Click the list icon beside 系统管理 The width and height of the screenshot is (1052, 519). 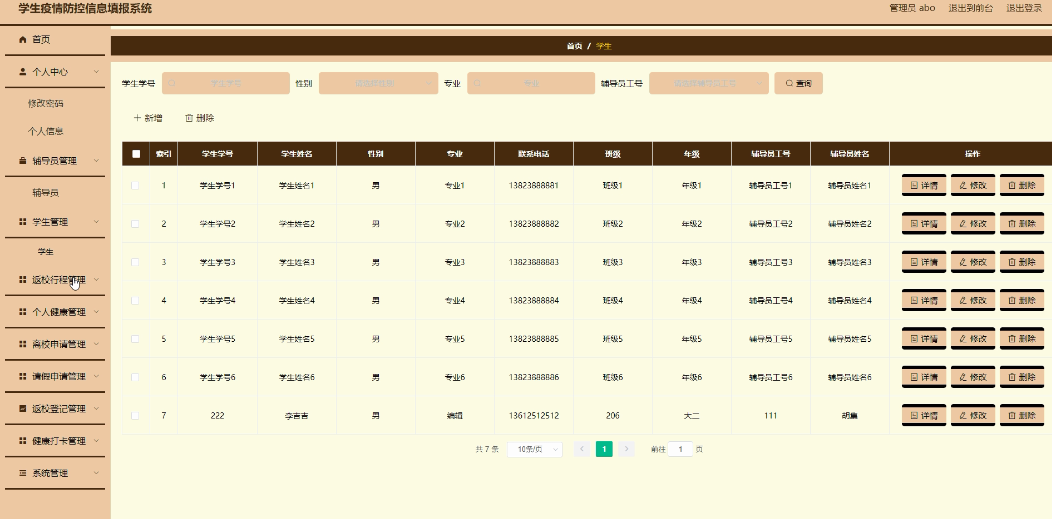coord(22,473)
